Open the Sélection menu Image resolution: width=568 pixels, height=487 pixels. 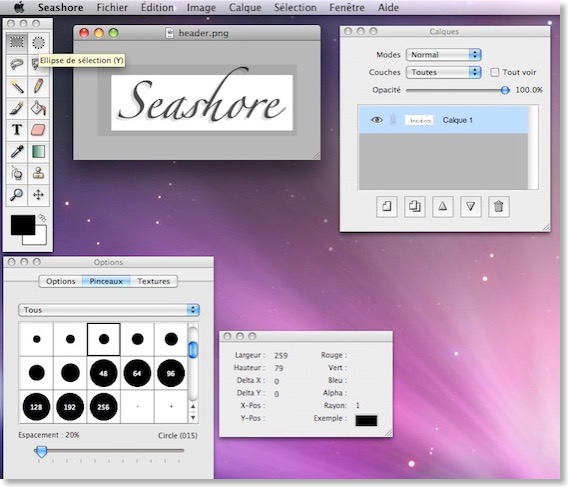(x=295, y=7)
